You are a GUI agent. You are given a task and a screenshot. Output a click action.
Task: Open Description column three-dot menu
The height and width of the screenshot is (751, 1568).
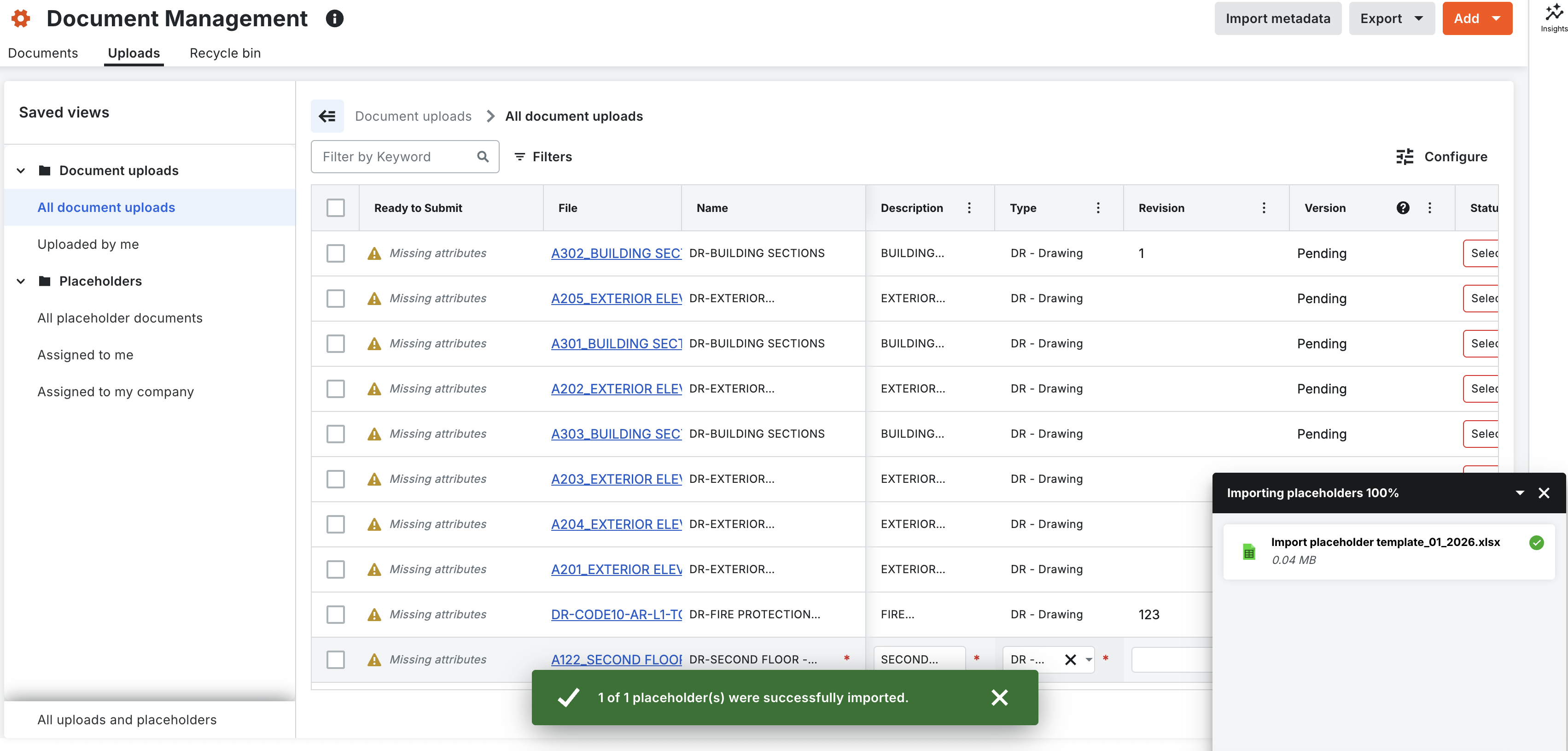(969, 208)
